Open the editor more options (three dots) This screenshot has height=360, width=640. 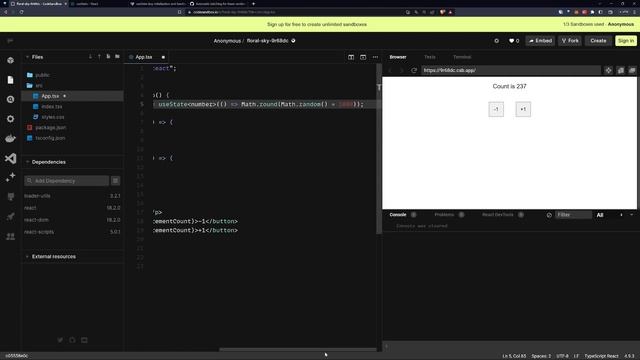click(375, 57)
